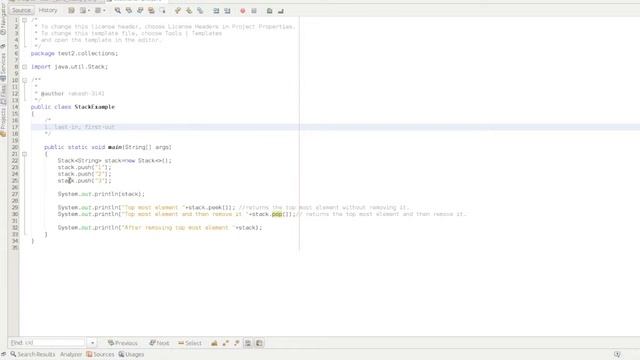Open the Search Results tab

33,354
